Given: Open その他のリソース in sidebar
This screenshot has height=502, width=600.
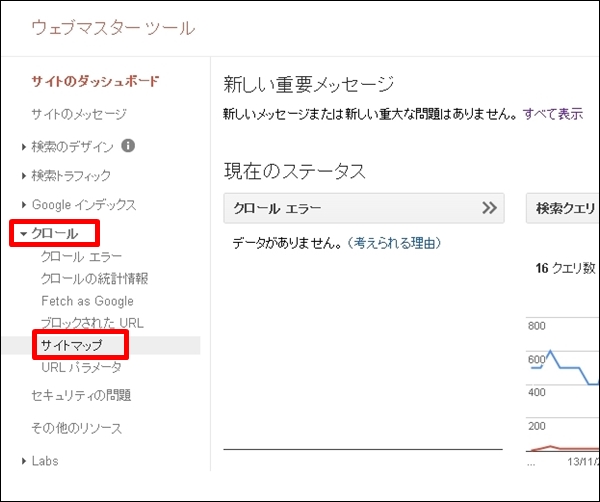Looking at the screenshot, I should coord(77,428).
